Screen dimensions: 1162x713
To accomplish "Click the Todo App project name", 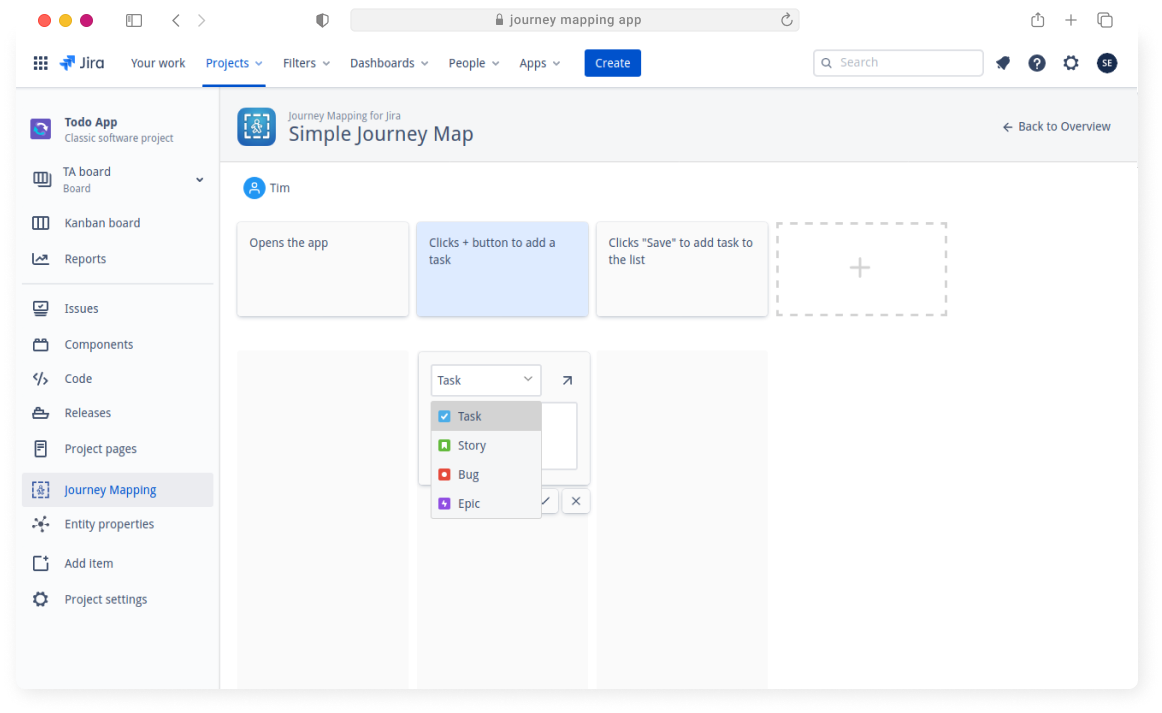I will pyautogui.click(x=90, y=122).
